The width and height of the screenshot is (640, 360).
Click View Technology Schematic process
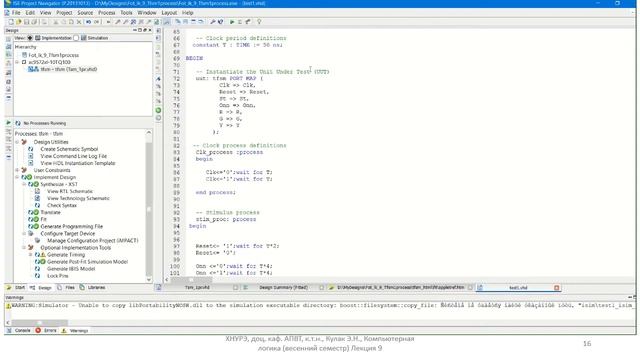(78, 198)
